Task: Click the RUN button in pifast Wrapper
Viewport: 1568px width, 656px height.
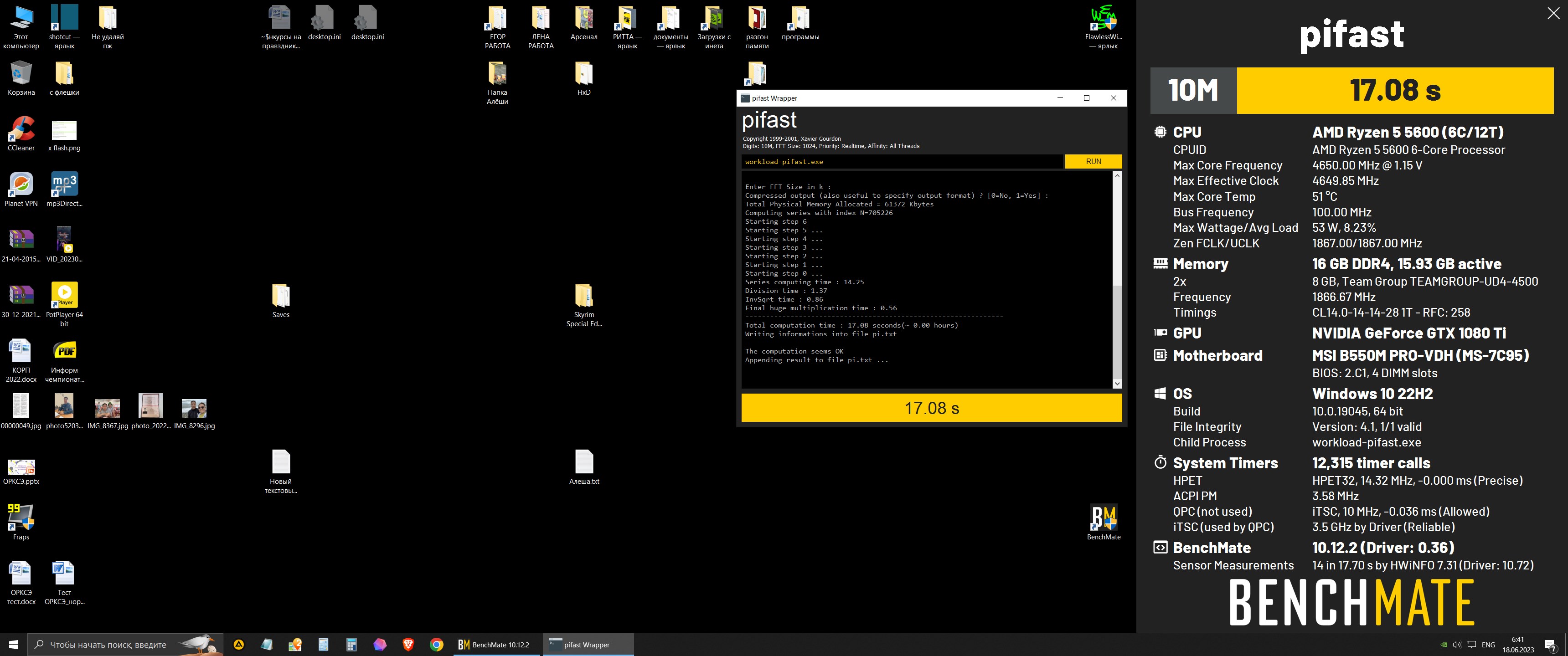Action: coord(1093,161)
